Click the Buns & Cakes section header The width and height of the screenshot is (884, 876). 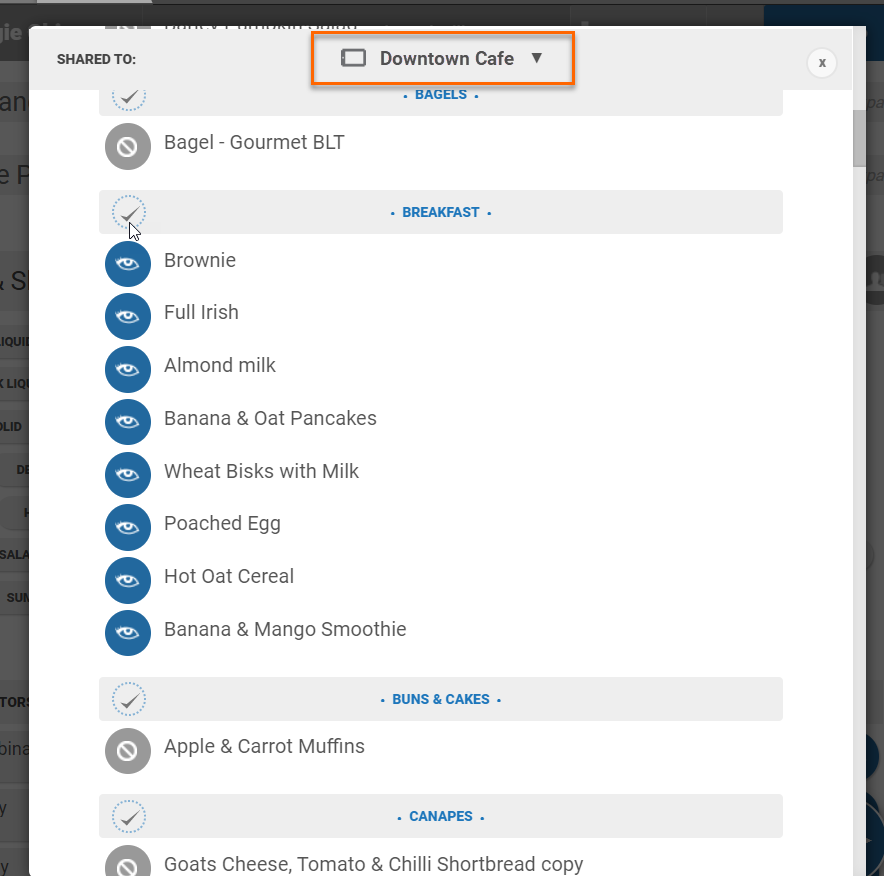tap(441, 699)
